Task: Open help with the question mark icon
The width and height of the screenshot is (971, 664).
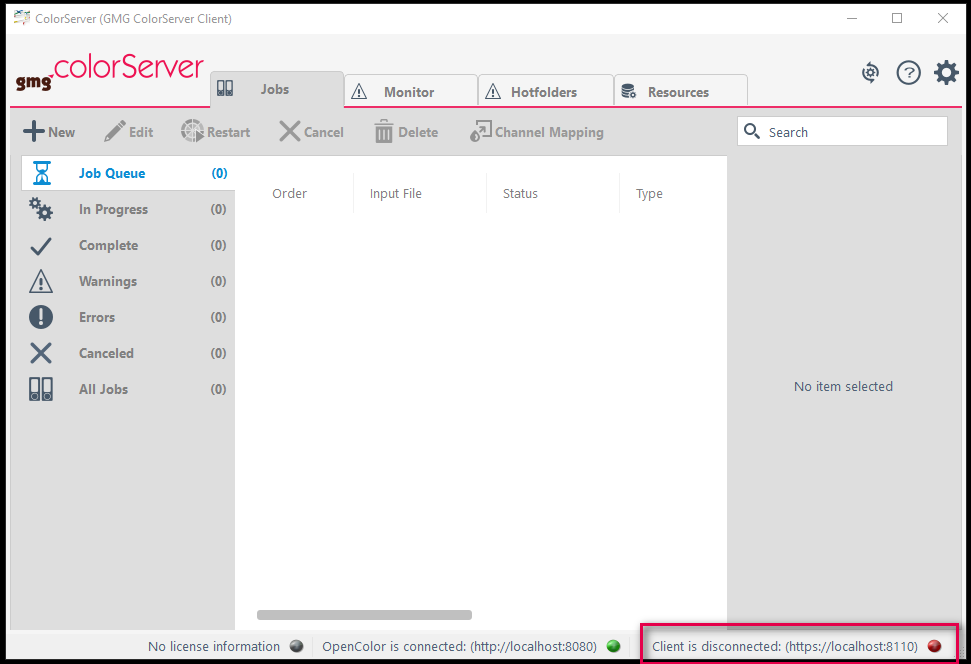Action: tap(908, 73)
